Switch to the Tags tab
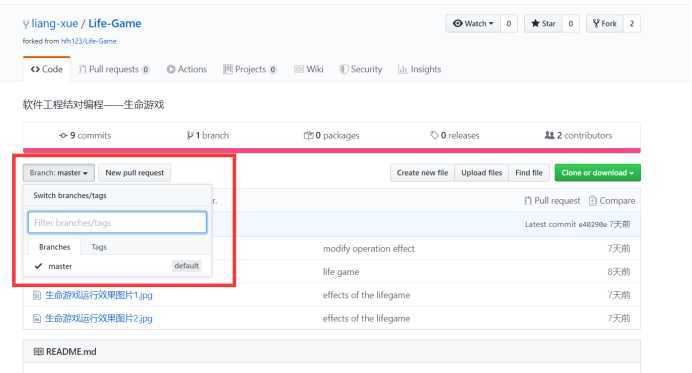Viewport: 692px width, 373px height. (99, 247)
